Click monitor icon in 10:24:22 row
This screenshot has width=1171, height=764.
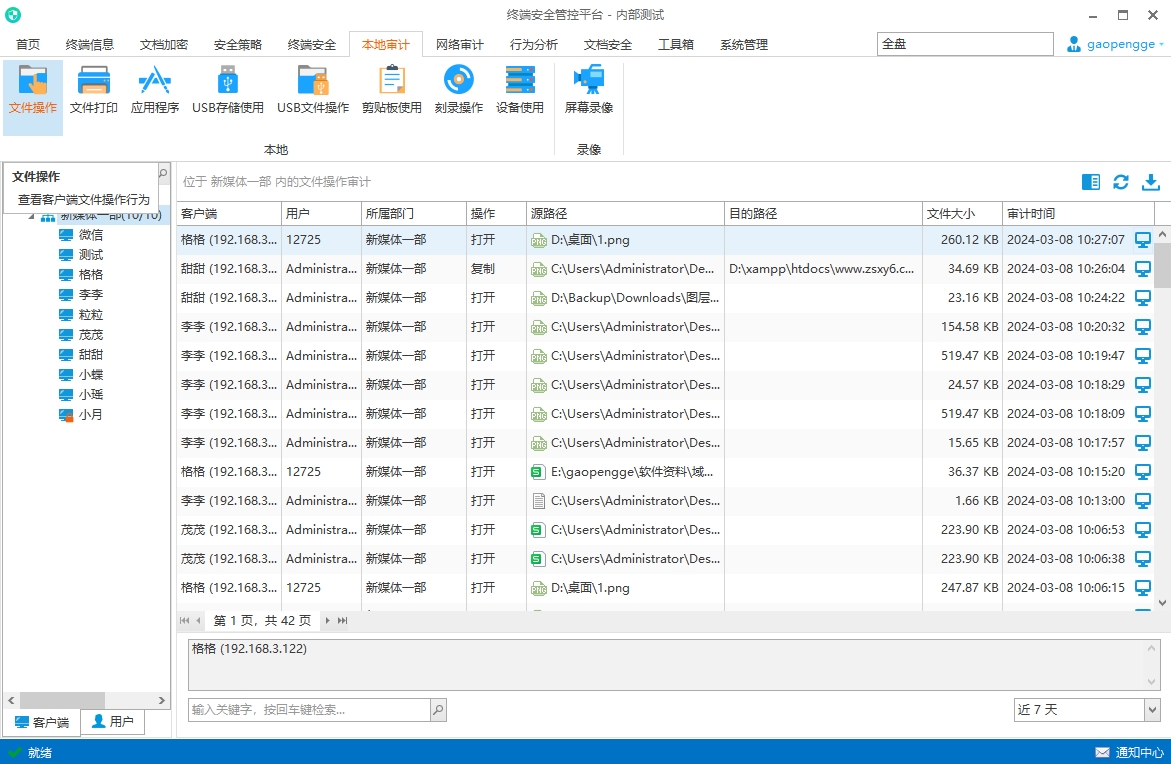click(x=1143, y=298)
